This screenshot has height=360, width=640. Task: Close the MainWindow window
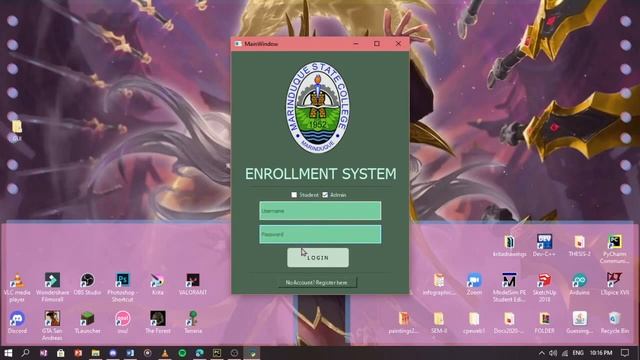coord(398,43)
